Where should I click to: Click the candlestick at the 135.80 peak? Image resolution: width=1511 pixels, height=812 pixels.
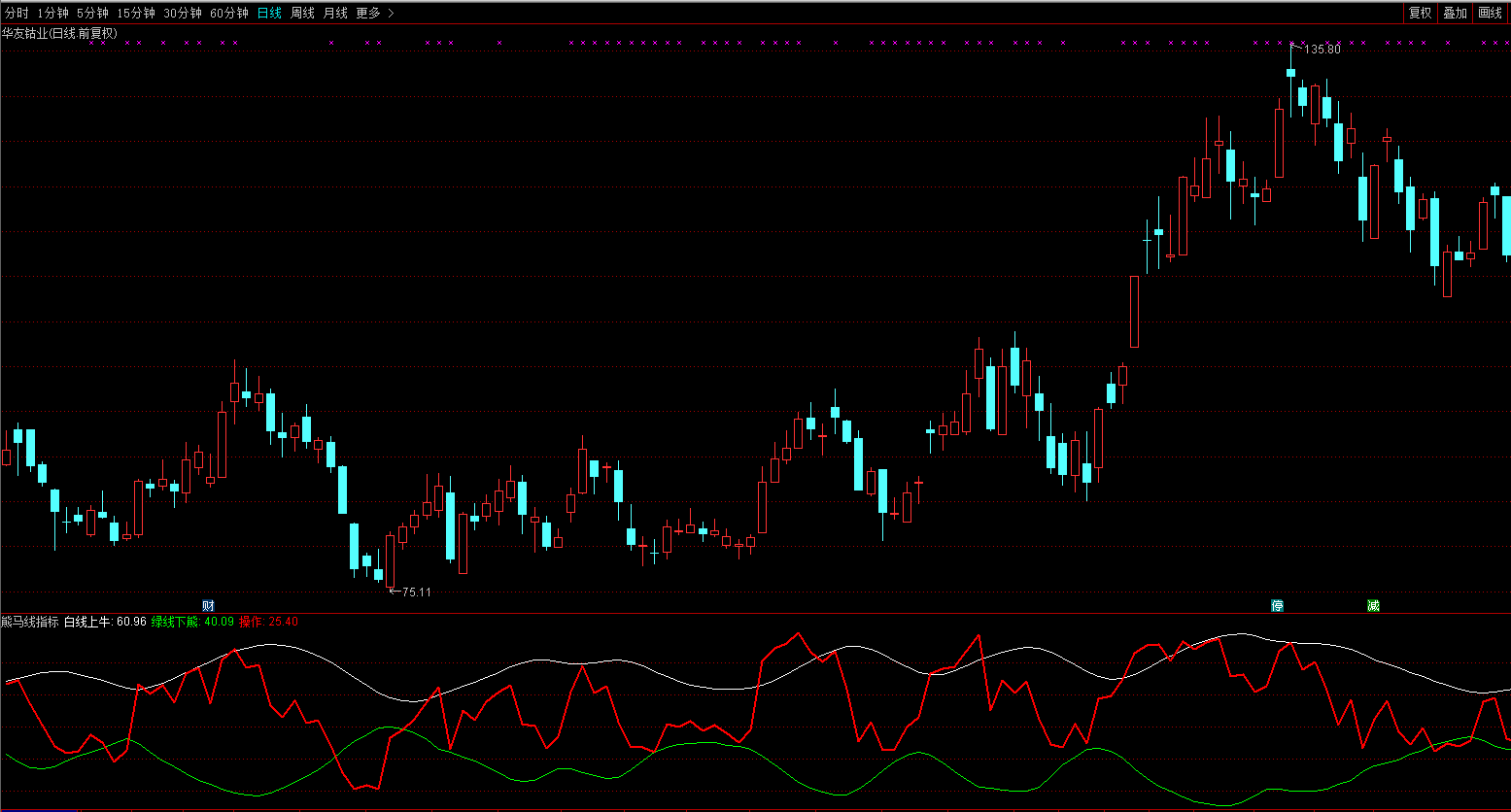pos(1290,71)
